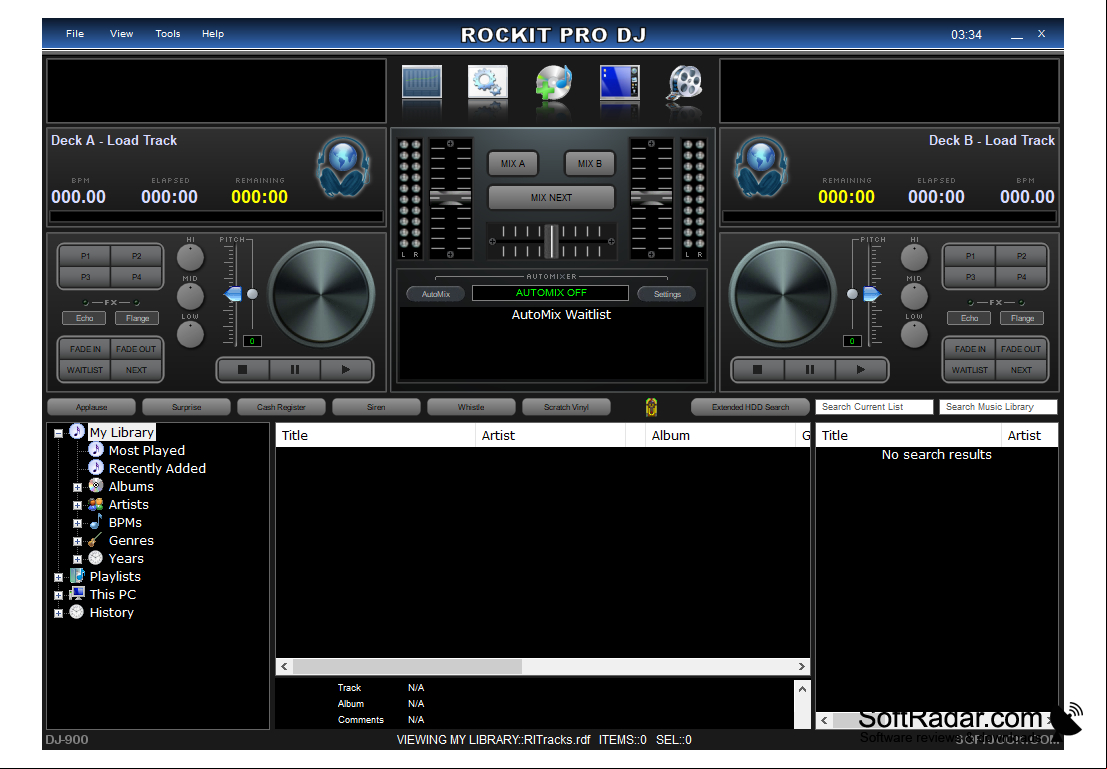
Task: Select the Artists library node
Action: (x=128, y=504)
